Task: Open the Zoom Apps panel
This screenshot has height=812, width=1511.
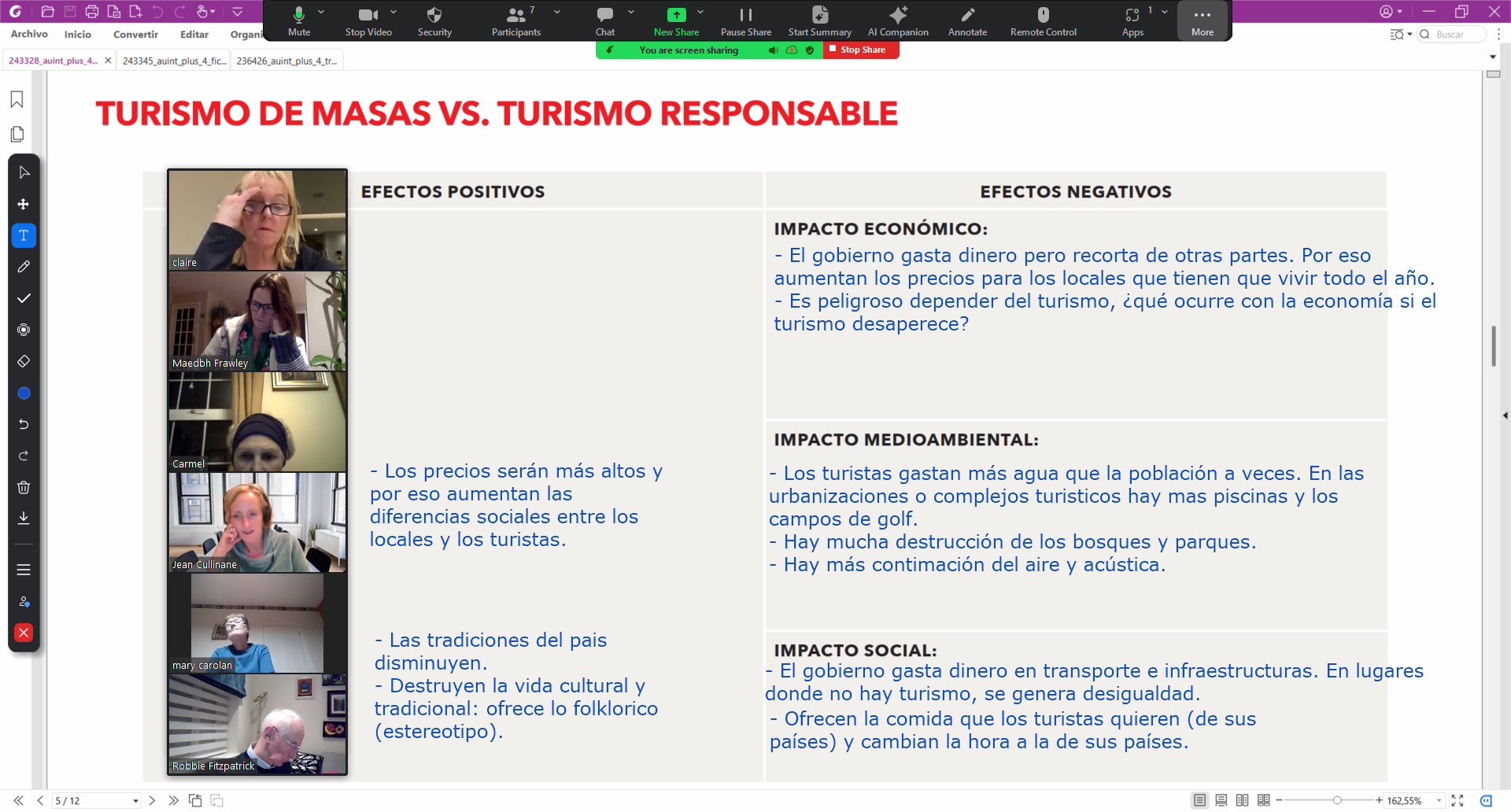Action: pyautogui.click(x=1132, y=21)
